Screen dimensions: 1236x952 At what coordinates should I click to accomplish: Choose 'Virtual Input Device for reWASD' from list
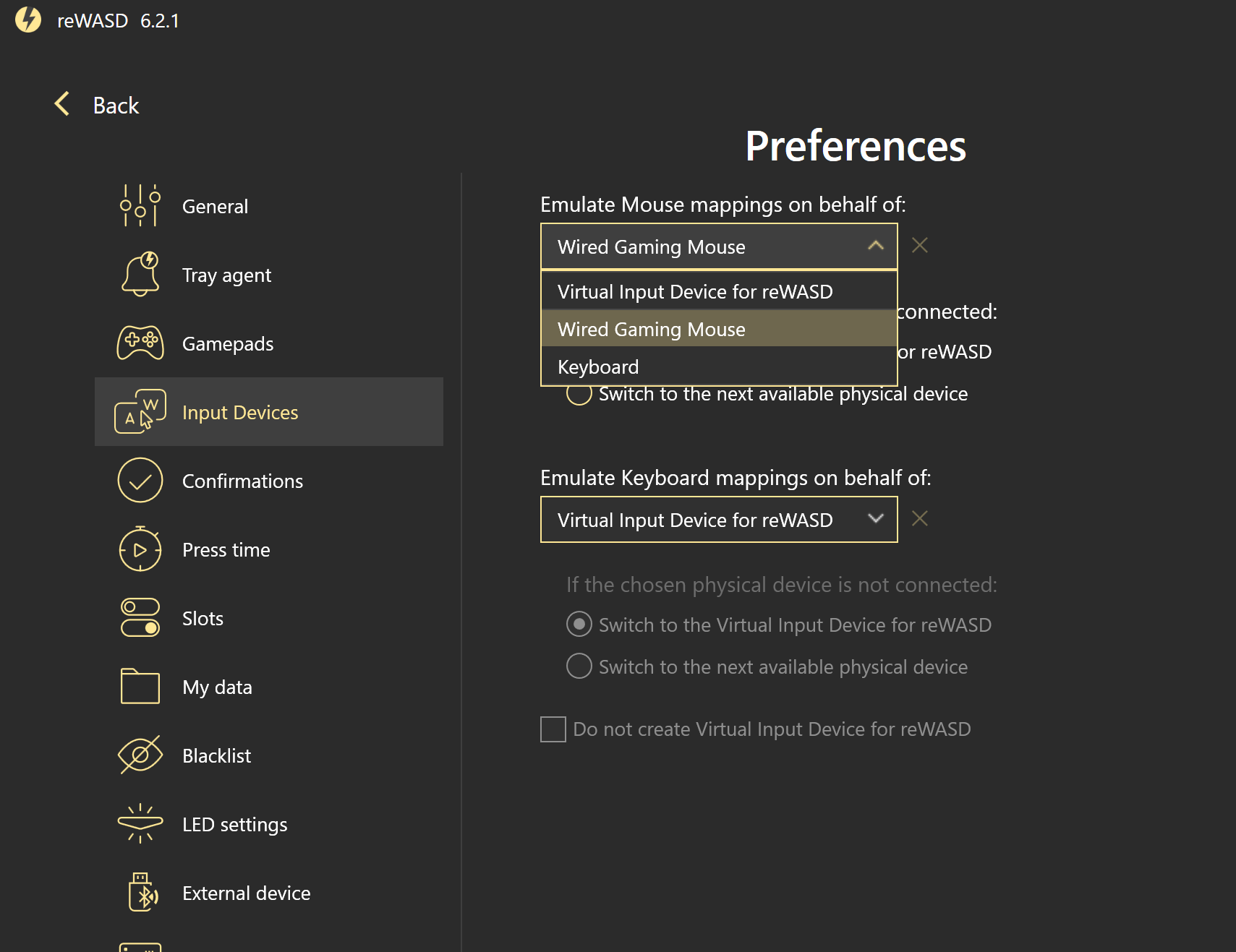tap(695, 292)
